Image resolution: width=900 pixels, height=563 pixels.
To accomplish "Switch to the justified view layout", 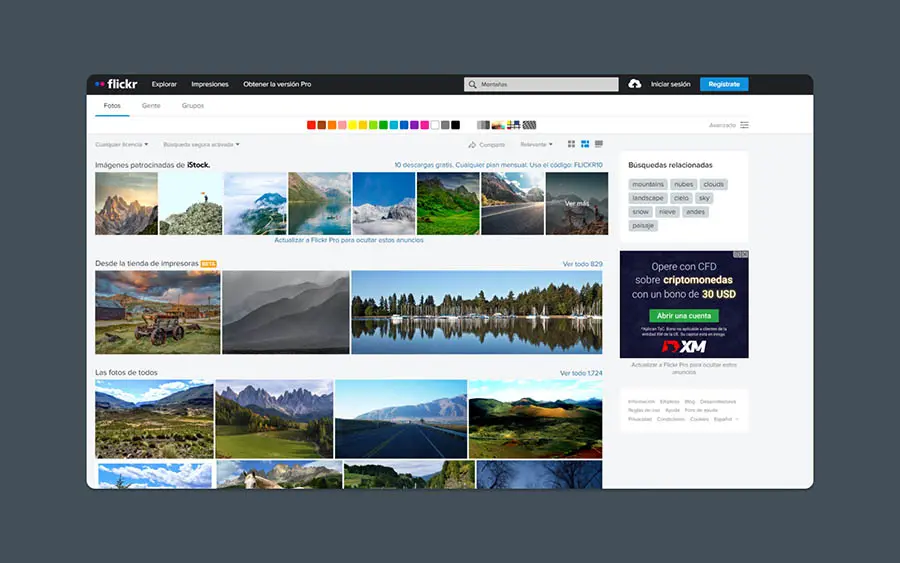I will 585,145.
